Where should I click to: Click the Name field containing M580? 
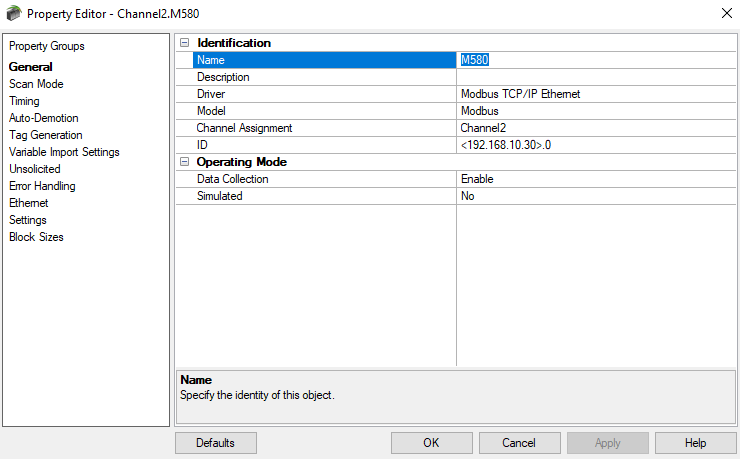click(595, 60)
